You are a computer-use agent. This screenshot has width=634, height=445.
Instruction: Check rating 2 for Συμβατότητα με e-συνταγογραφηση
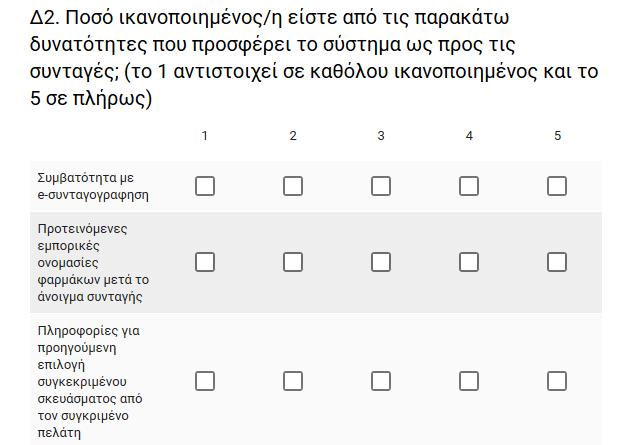pyautogui.click(x=293, y=186)
